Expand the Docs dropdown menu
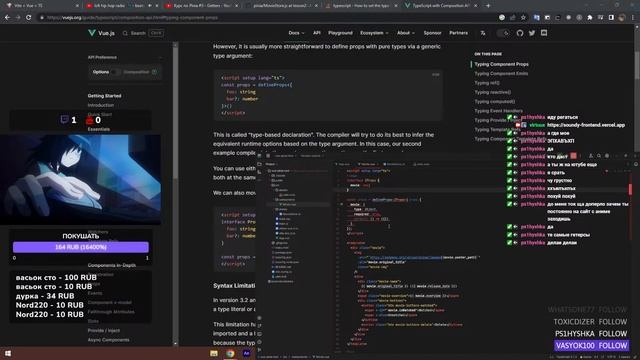Image resolution: width=640 pixels, height=360 pixels. [296, 33]
